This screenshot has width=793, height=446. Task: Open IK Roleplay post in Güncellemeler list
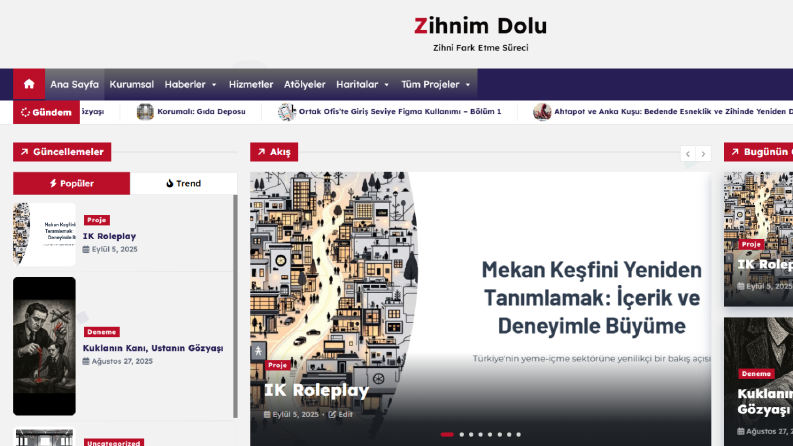coord(109,236)
